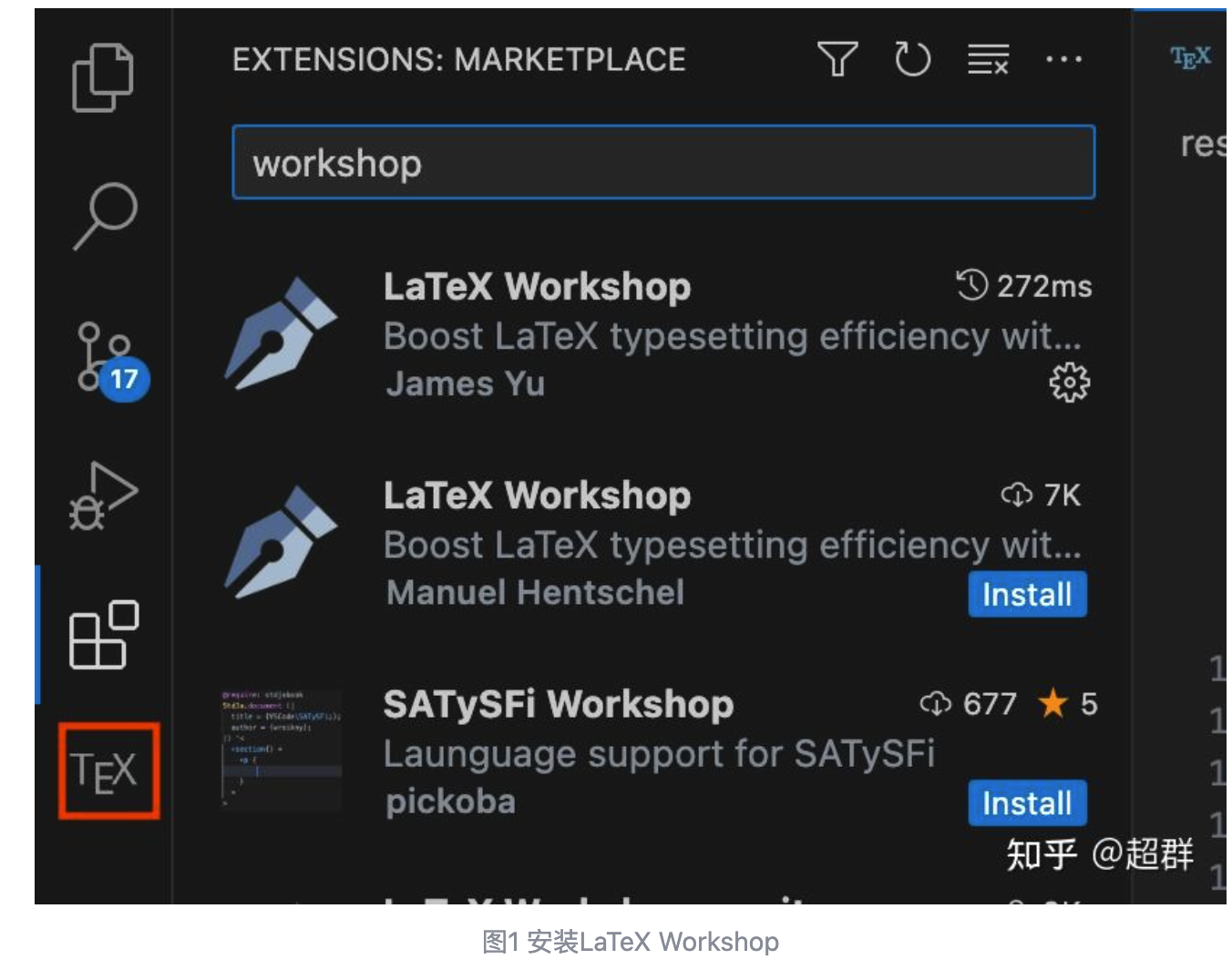
Task: Click the 5 star rating
Action: point(1068,703)
